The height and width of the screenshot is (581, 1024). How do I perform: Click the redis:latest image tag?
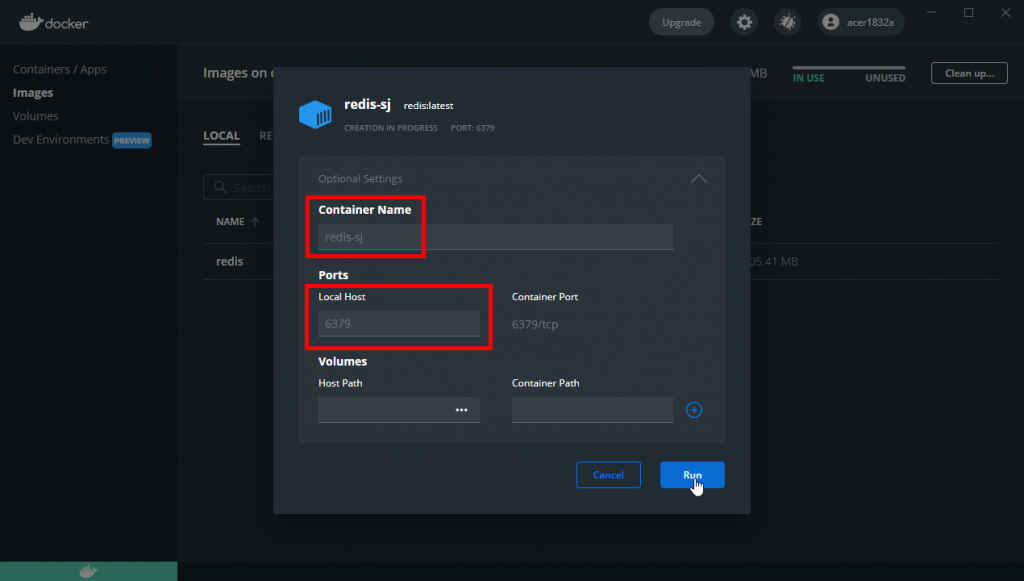[x=428, y=106]
